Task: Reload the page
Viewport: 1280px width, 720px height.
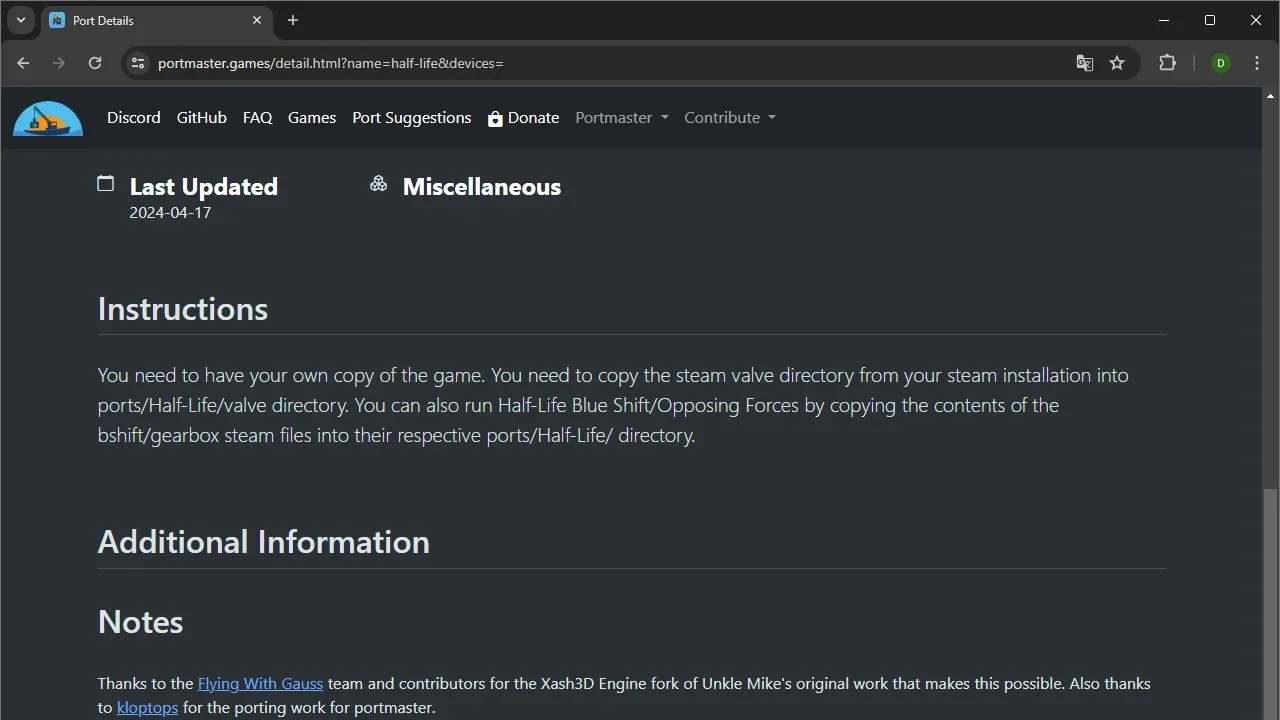Action: (95, 63)
